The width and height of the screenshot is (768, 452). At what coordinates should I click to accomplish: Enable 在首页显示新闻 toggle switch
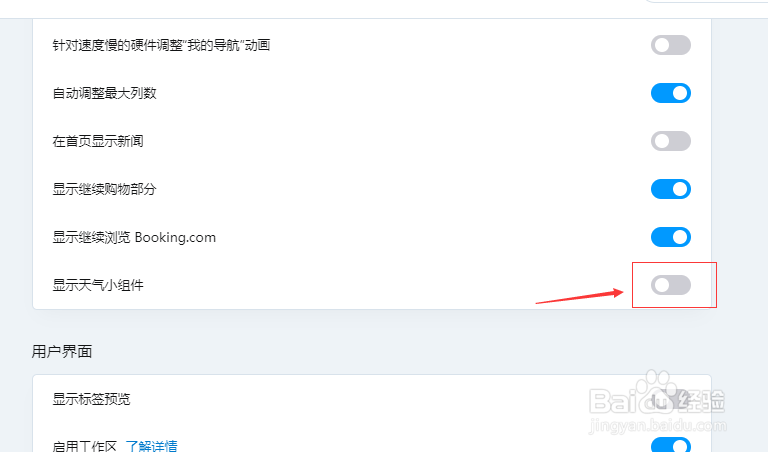tap(671, 141)
